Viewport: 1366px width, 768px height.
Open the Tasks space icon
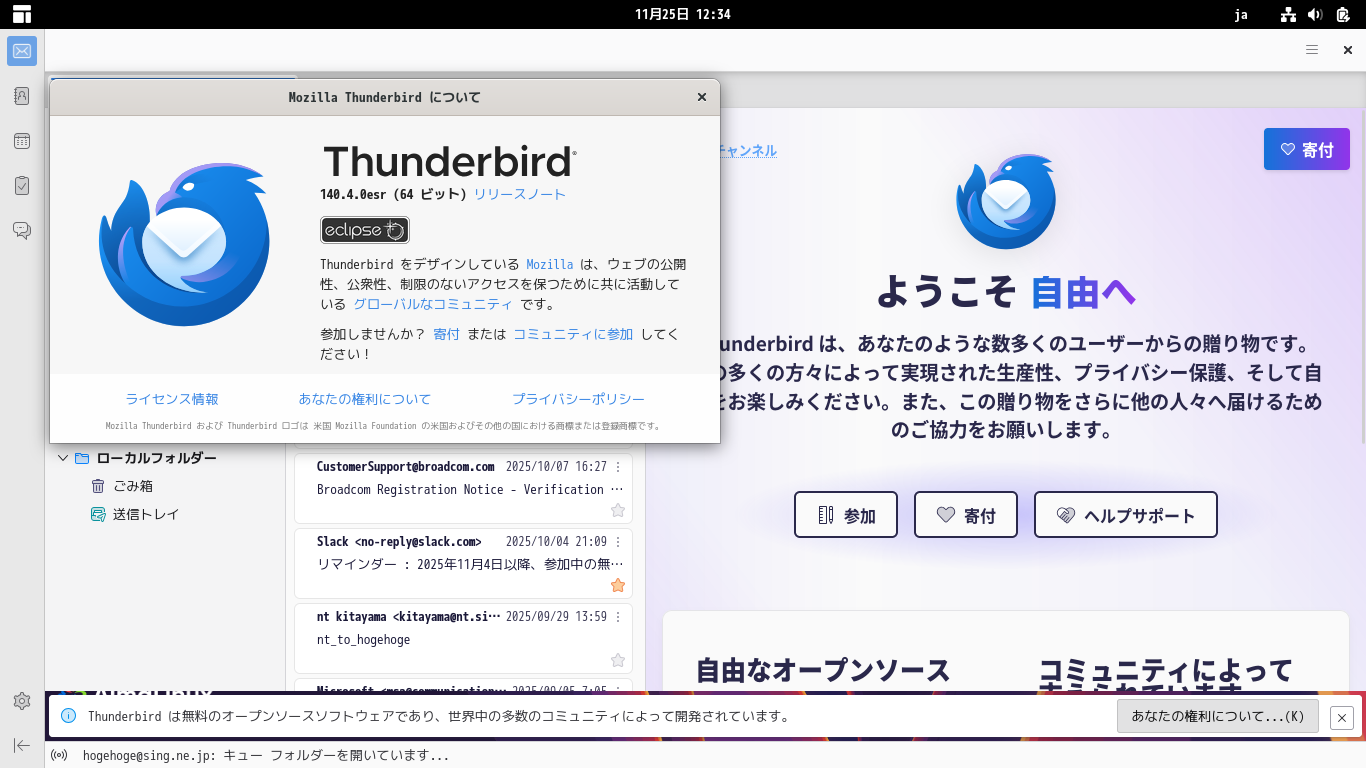pyautogui.click(x=22, y=186)
